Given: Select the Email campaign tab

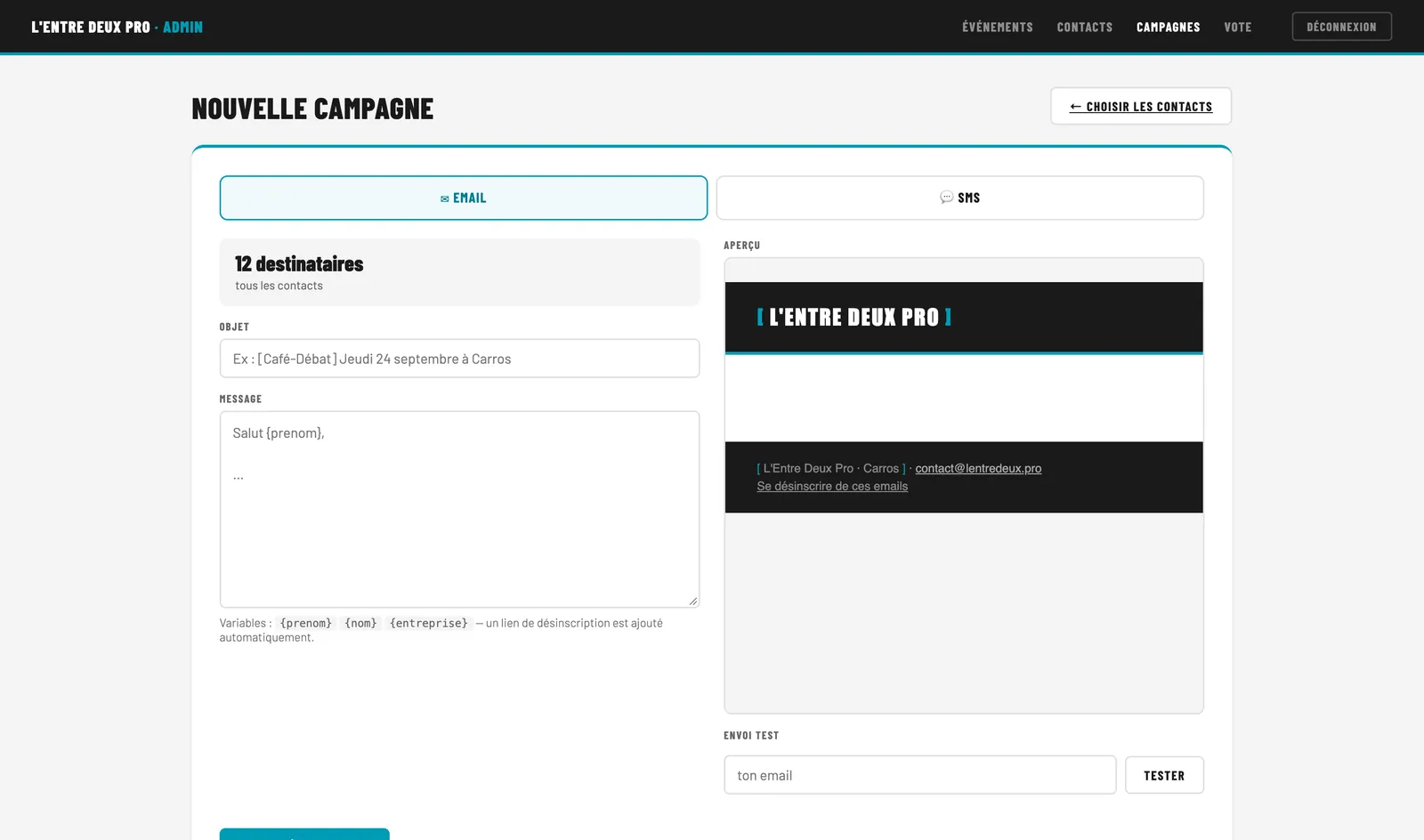Looking at the screenshot, I should pyautogui.click(x=464, y=198).
